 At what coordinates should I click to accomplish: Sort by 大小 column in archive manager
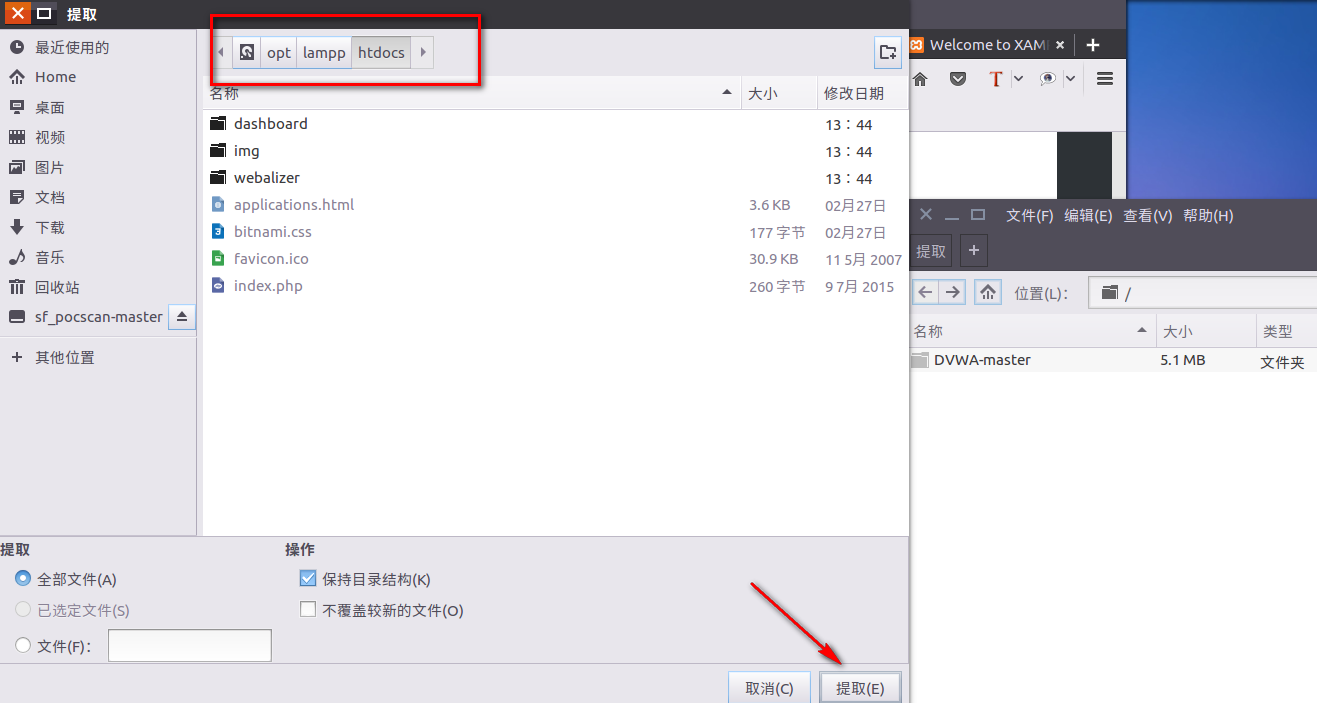coord(1206,331)
